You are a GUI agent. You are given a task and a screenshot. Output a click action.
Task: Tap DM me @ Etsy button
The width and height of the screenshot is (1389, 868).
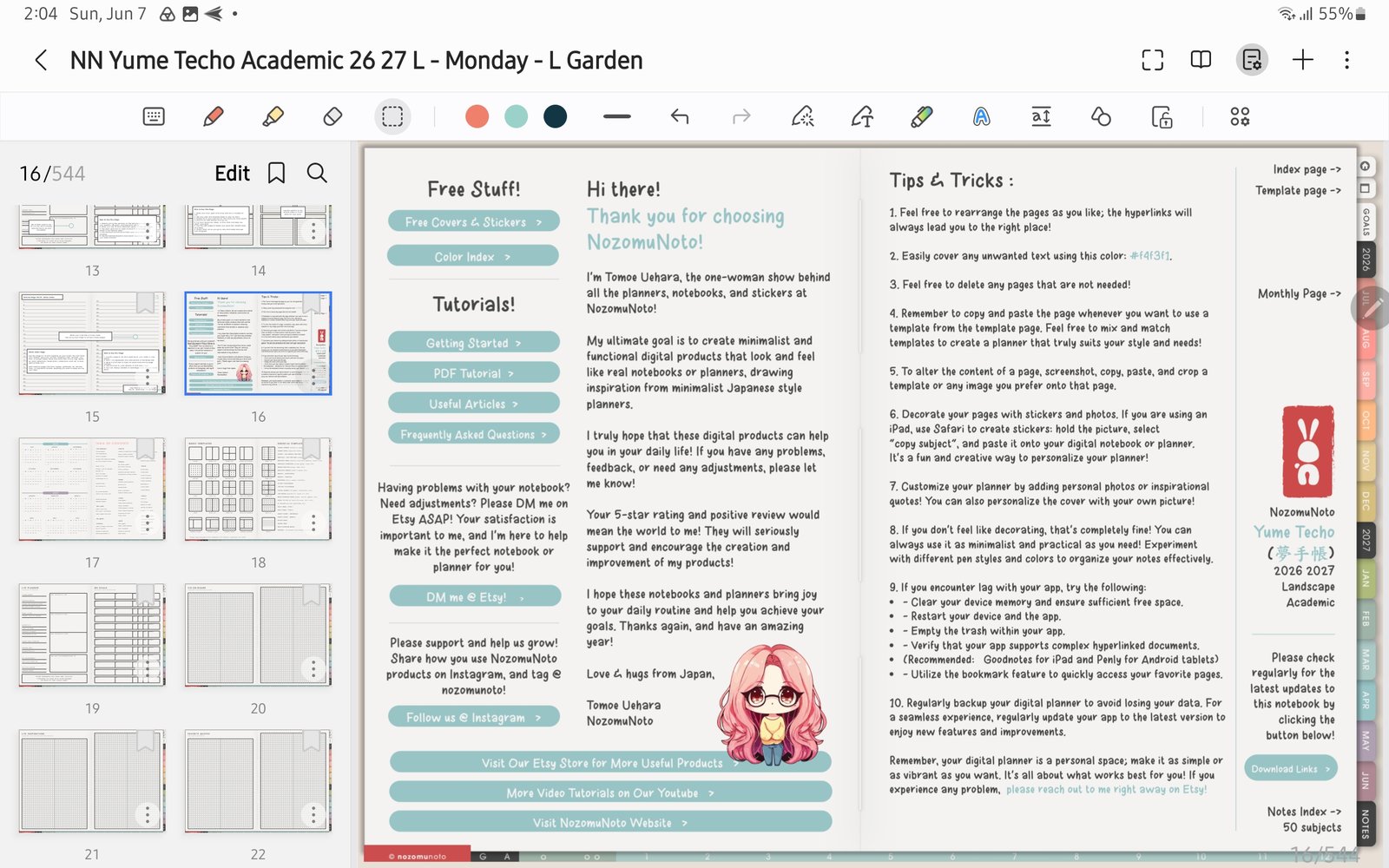point(475,596)
